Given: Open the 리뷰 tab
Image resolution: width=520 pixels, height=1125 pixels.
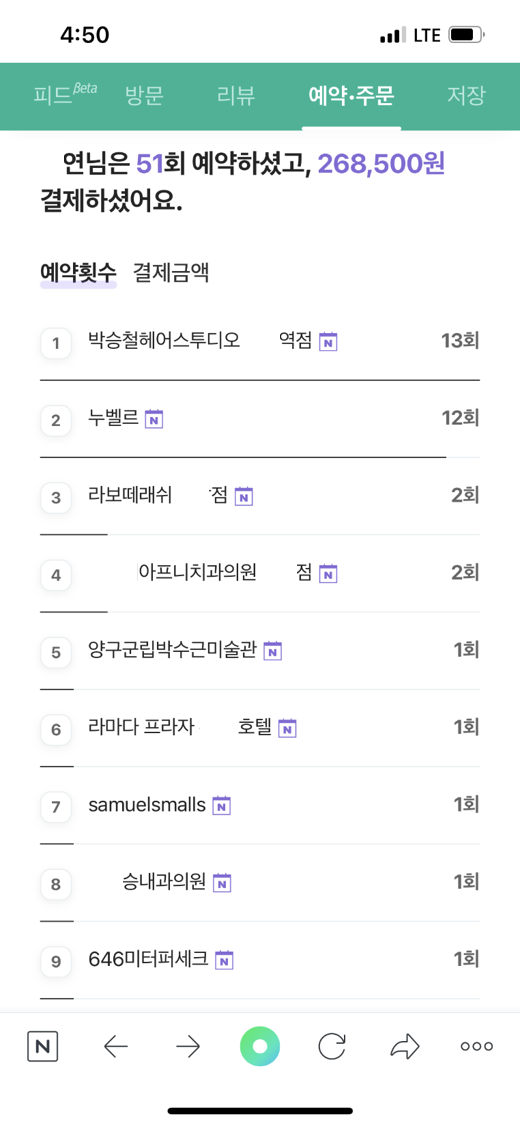Looking at the screenshot, I should click(x=236, y=95).
